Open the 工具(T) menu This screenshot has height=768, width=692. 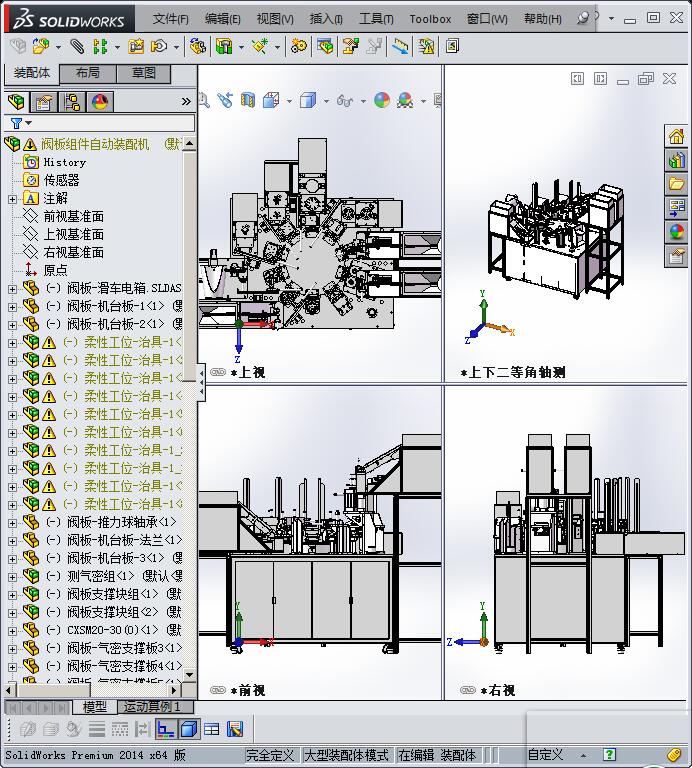376,19
